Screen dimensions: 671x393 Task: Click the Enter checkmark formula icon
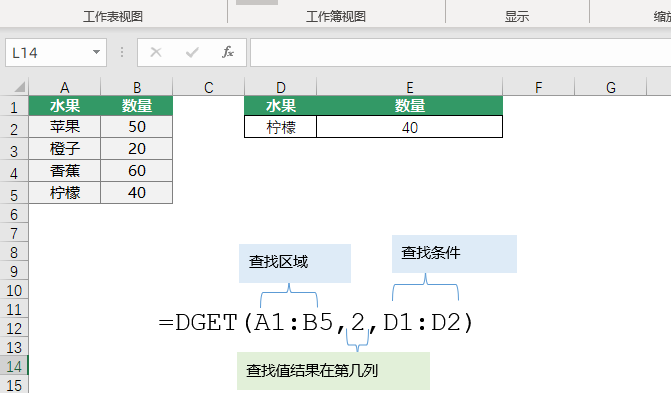point(192,52)
